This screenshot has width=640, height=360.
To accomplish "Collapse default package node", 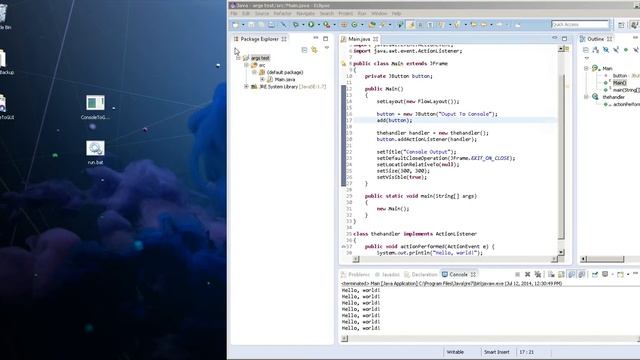I will (x=254, y=72).
